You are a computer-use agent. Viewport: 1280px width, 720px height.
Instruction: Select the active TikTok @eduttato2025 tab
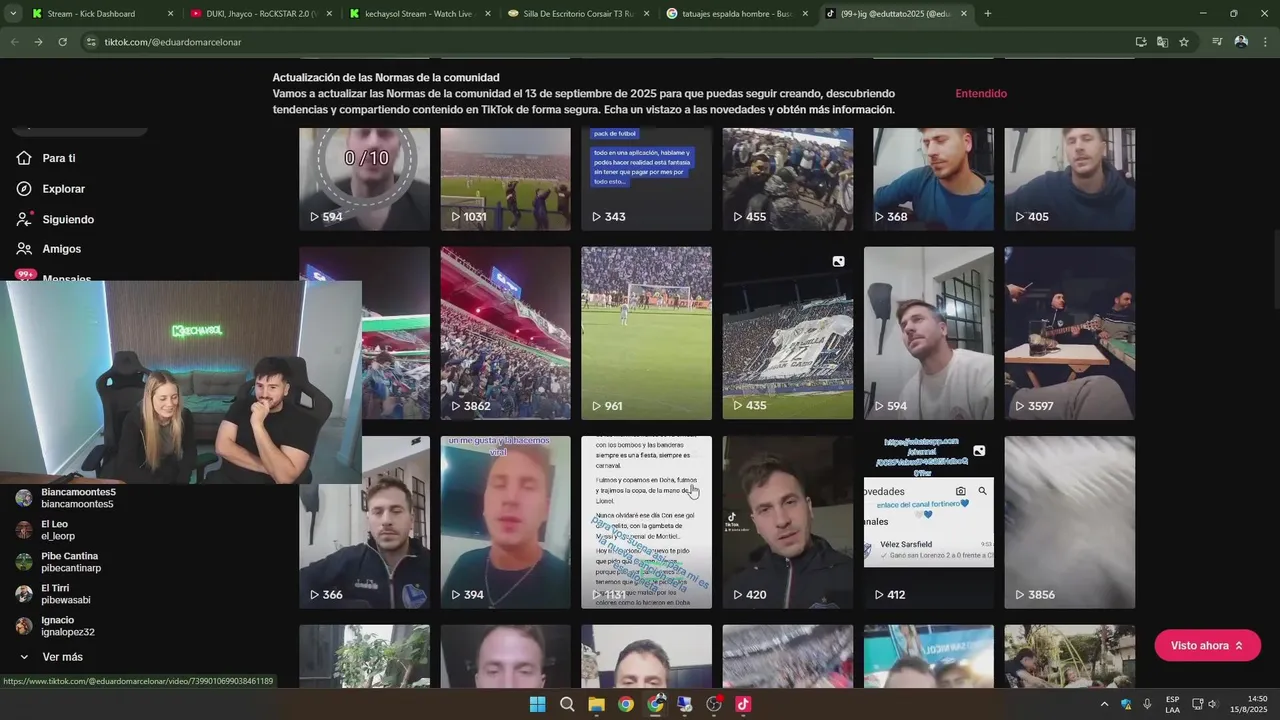tap(895, 14)
